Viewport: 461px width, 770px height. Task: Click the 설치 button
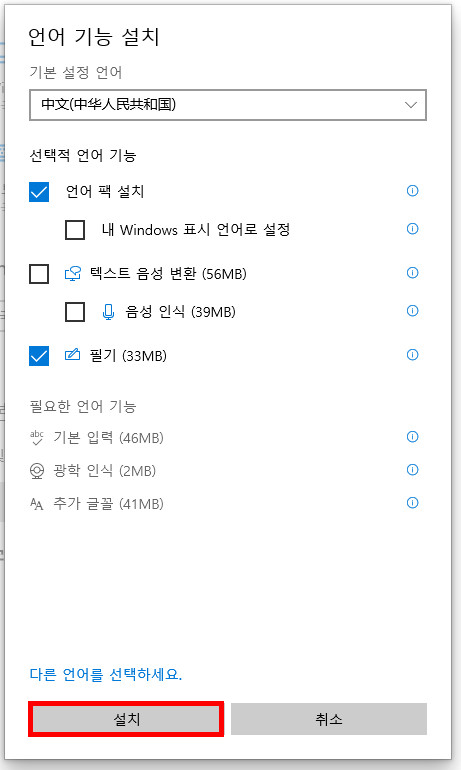(x=126, y=719)
